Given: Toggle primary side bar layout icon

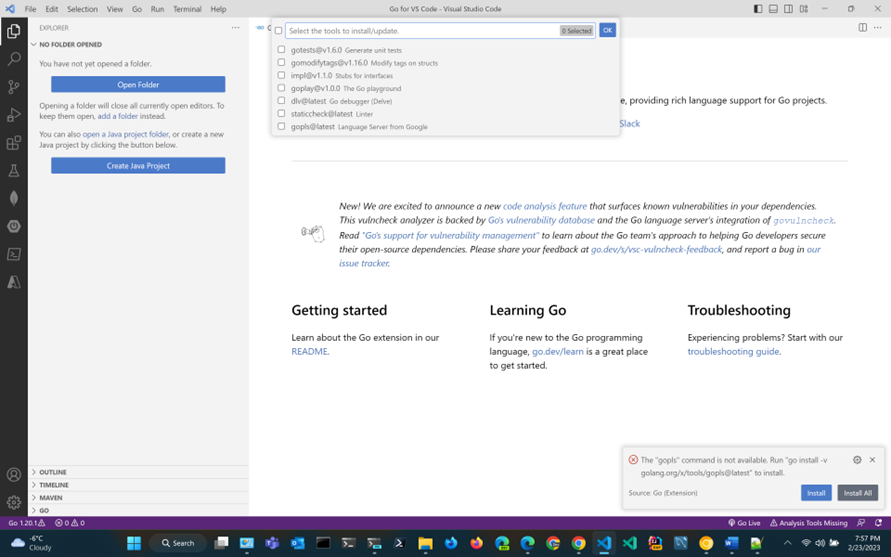Looking at the screenshot, I should [758, 9].
